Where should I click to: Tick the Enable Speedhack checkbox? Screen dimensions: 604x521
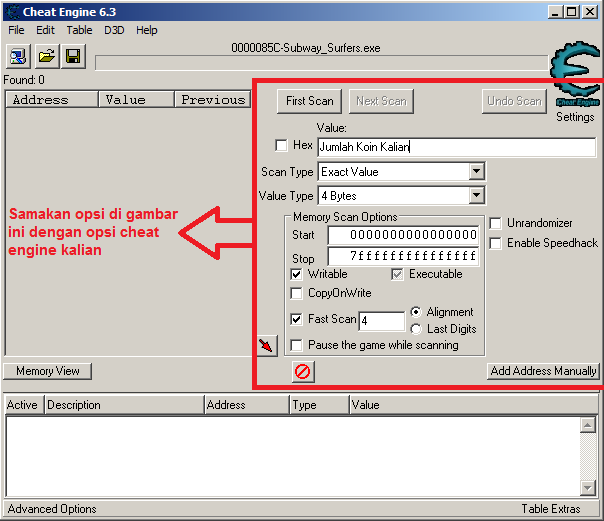click(495, 243)
